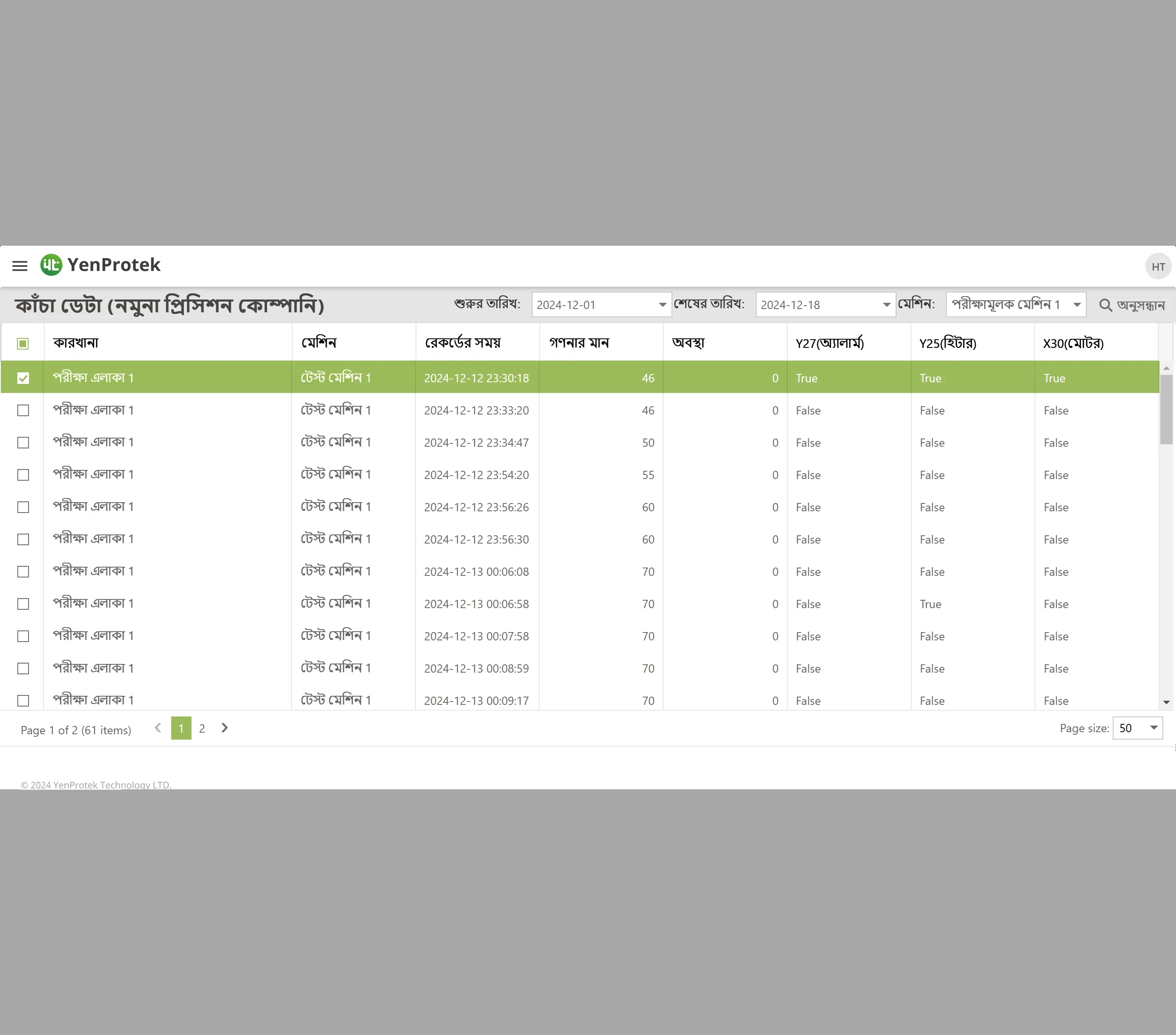The width and height of the screenshot is (1176, 1035).
Task: Click the scrollbar up arrow
Action: coord(1166,368)
